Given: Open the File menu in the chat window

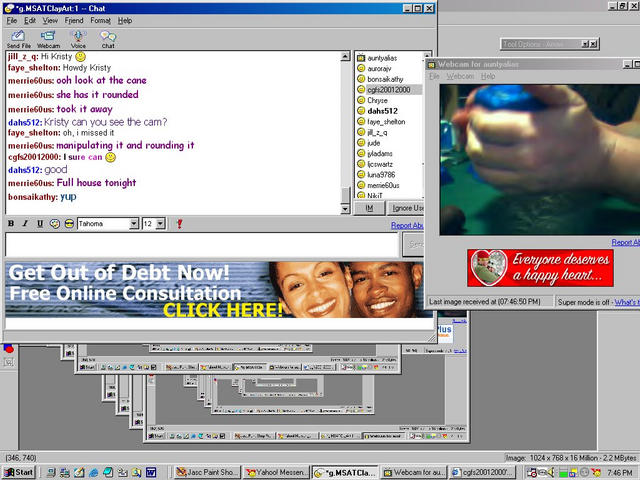Looking at the screenshot, I should click(12, 20).
